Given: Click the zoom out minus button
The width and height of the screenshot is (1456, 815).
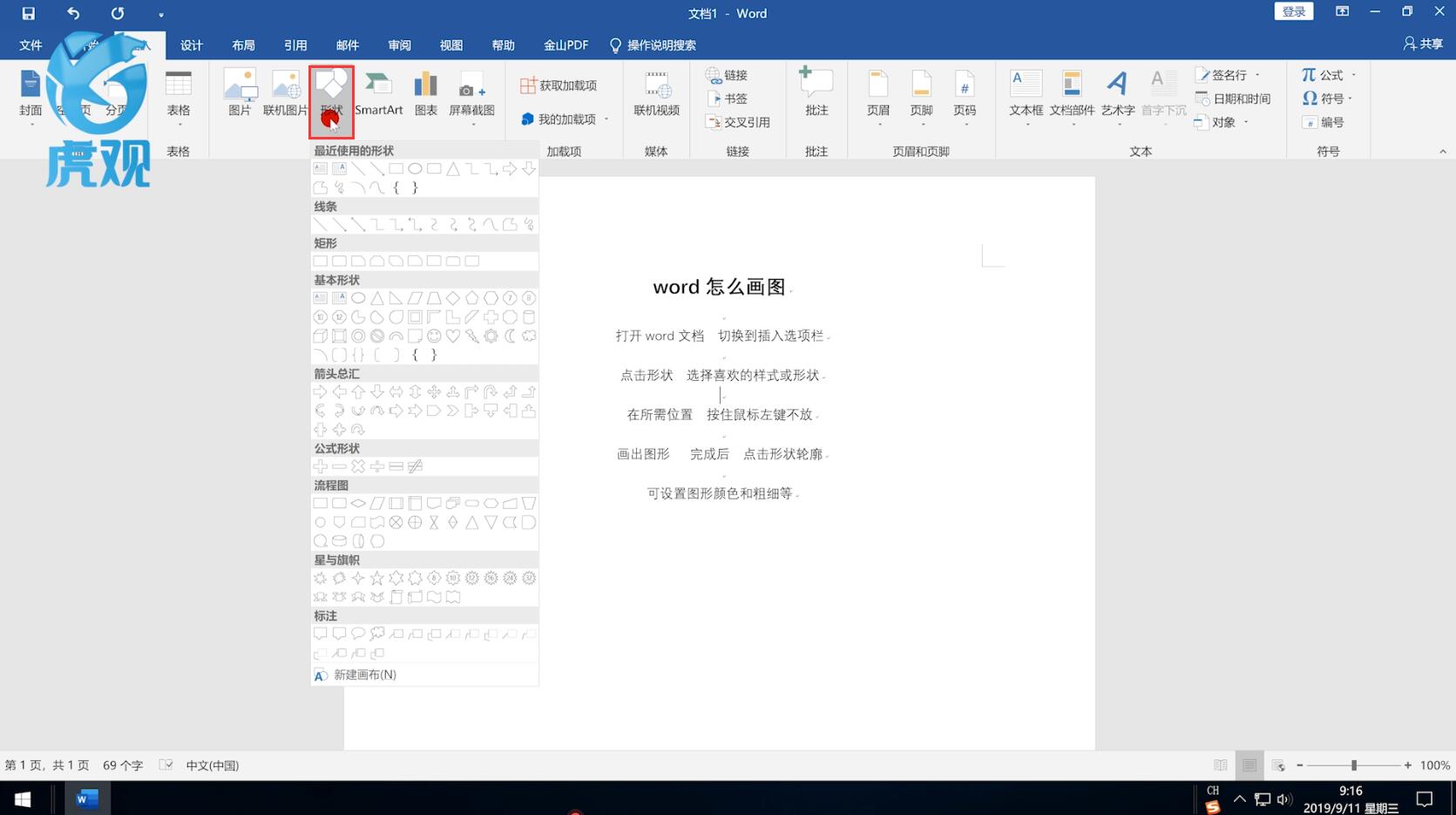Looking at the screenshot, I should coord(1300,765).
